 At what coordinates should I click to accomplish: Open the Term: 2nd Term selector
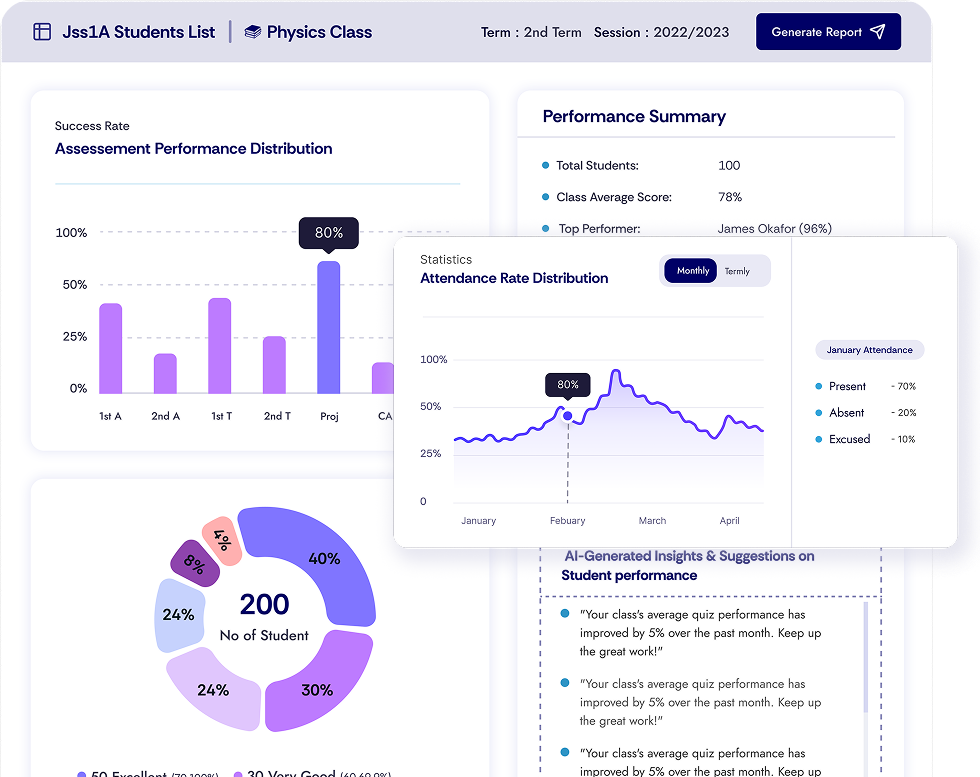tap(531, 32)
